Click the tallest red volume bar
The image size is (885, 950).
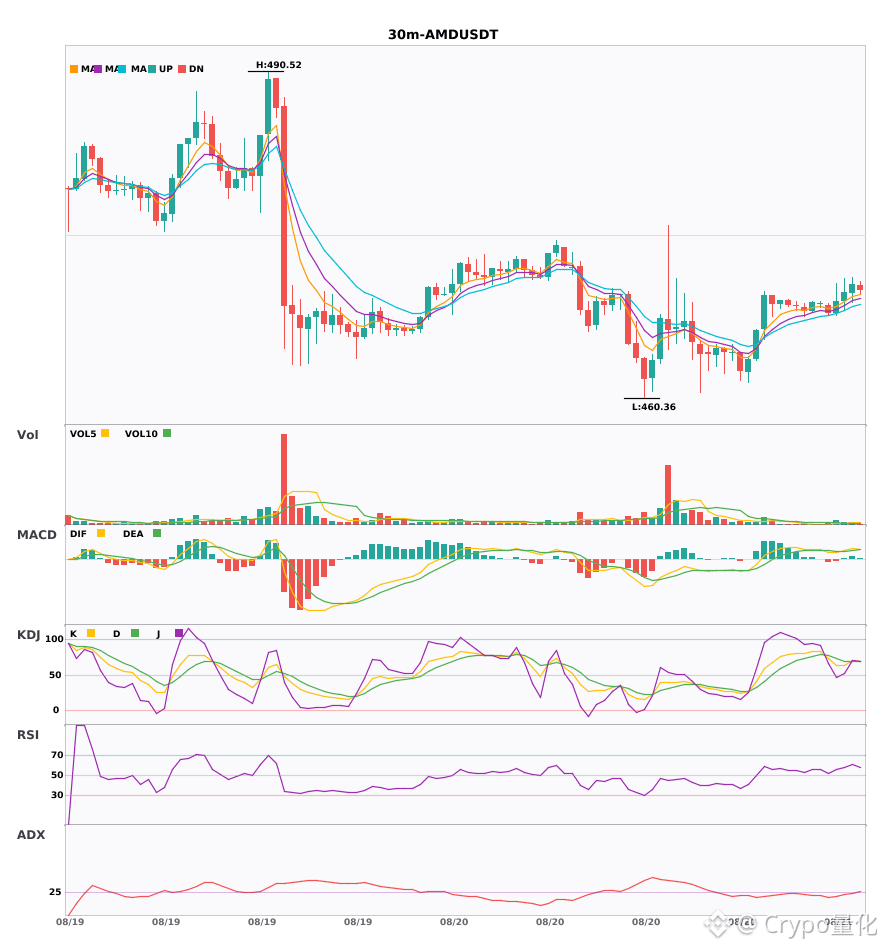[x=284, y=479]
